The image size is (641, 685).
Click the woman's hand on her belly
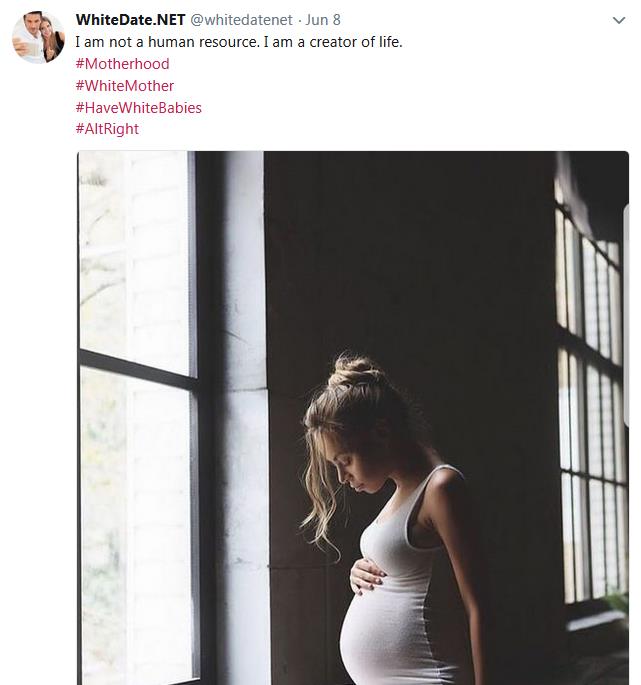(366, 576)
